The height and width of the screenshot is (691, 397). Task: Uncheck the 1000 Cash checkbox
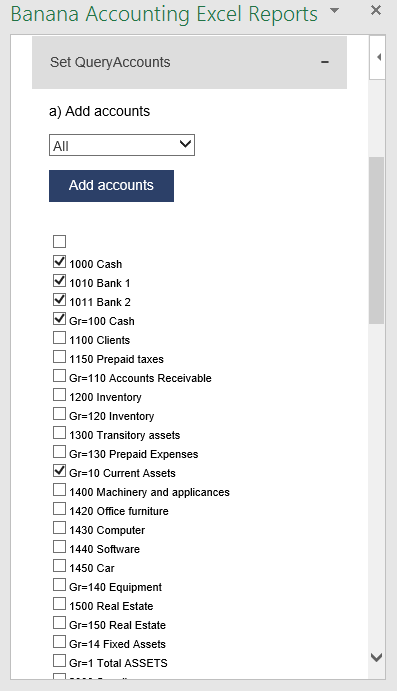[59, 262]
